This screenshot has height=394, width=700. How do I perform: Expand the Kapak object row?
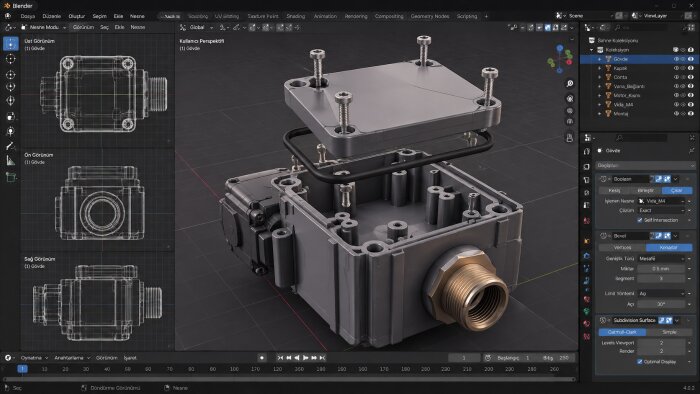click(x=600, y=68)
